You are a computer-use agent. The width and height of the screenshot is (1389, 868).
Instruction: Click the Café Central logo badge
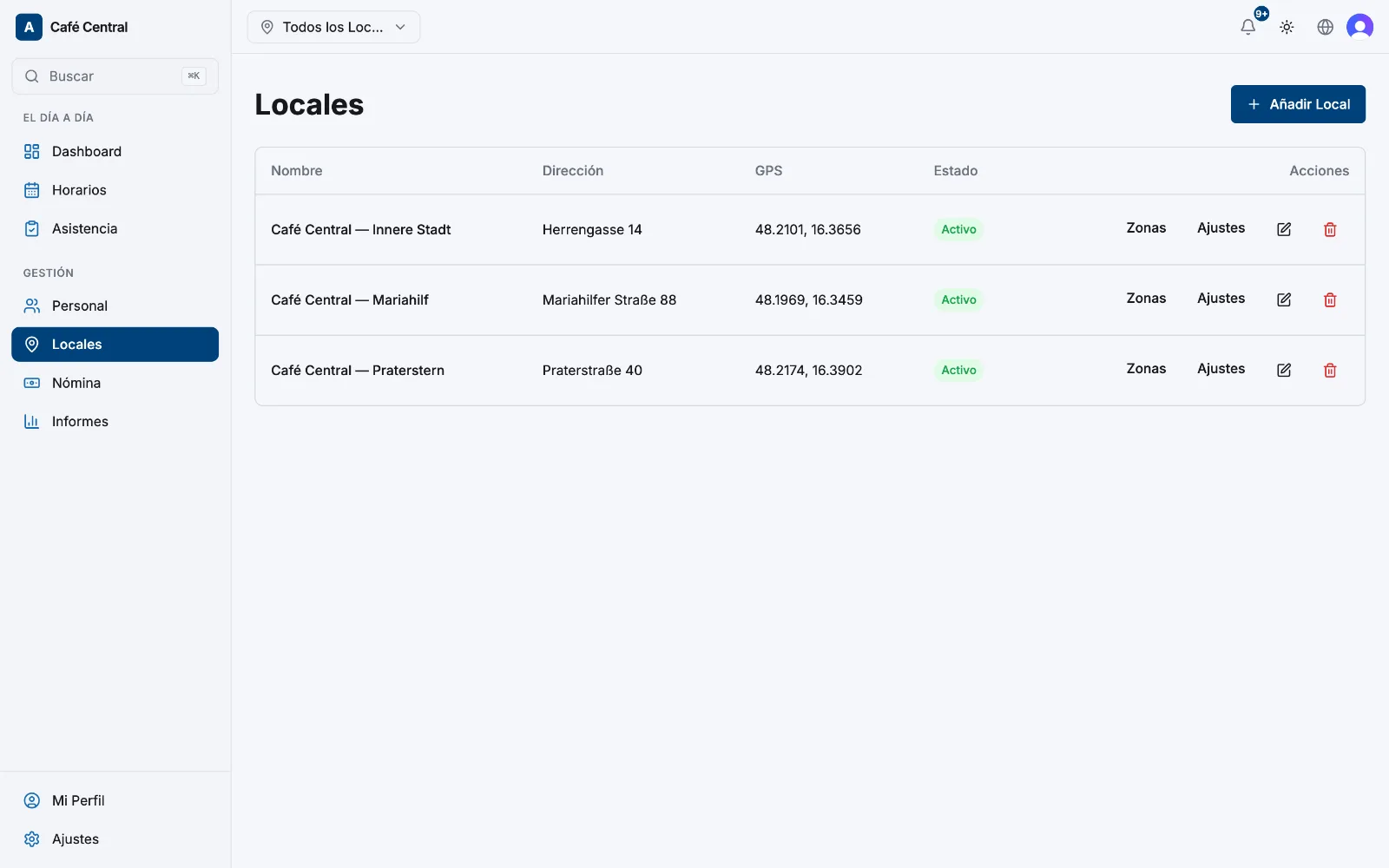pos(29,27)
